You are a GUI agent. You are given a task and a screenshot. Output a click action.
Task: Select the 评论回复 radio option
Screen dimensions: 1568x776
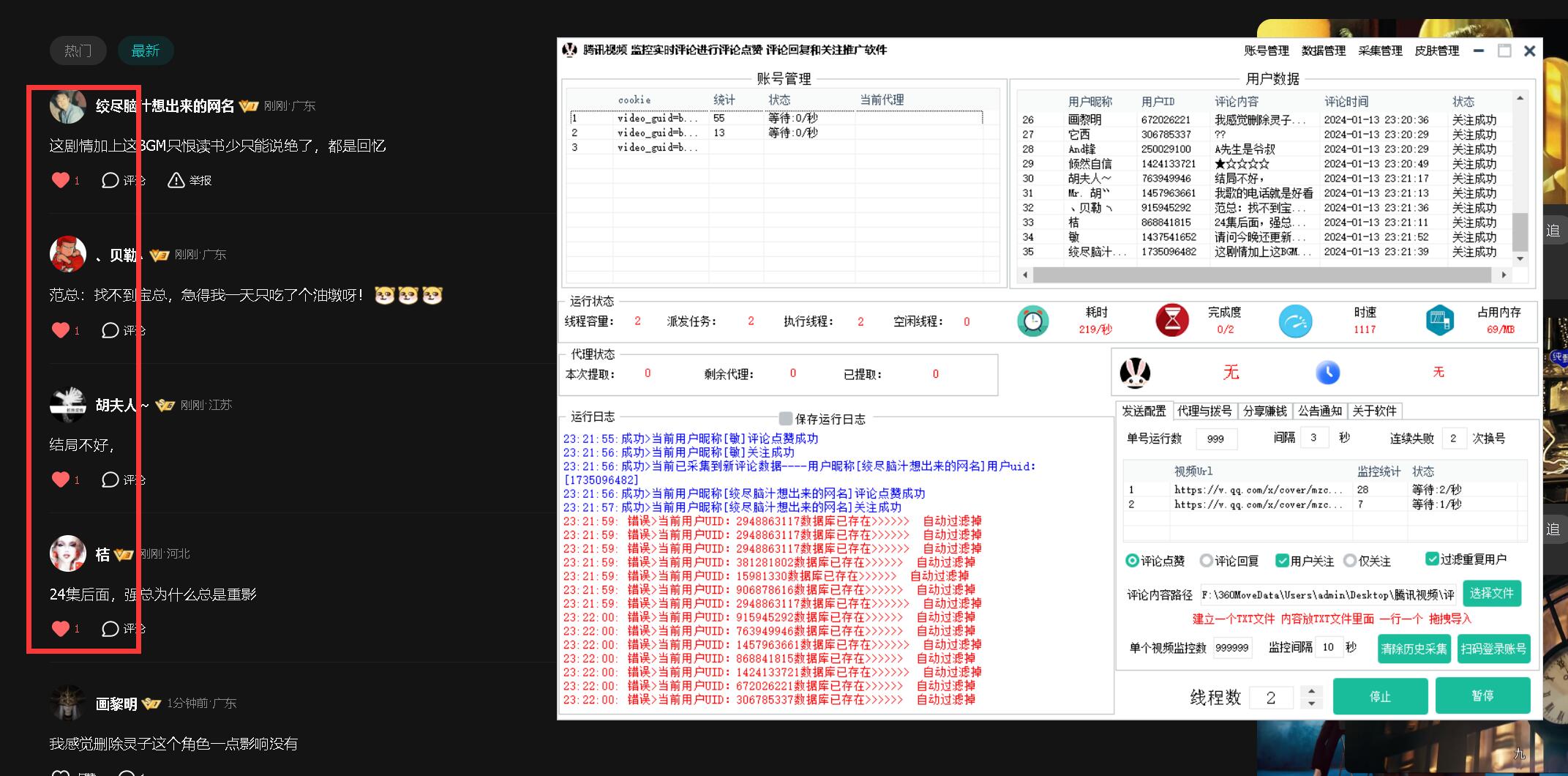pos(1206,561)
